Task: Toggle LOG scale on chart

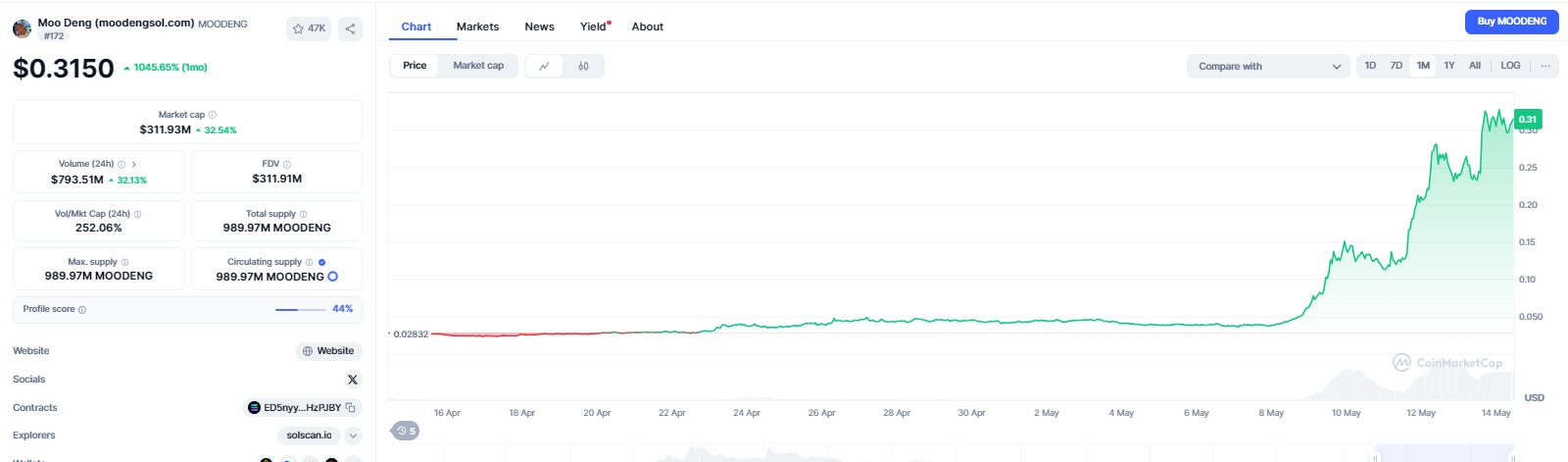Action: pyautogui.click(x=1510, y=66)
